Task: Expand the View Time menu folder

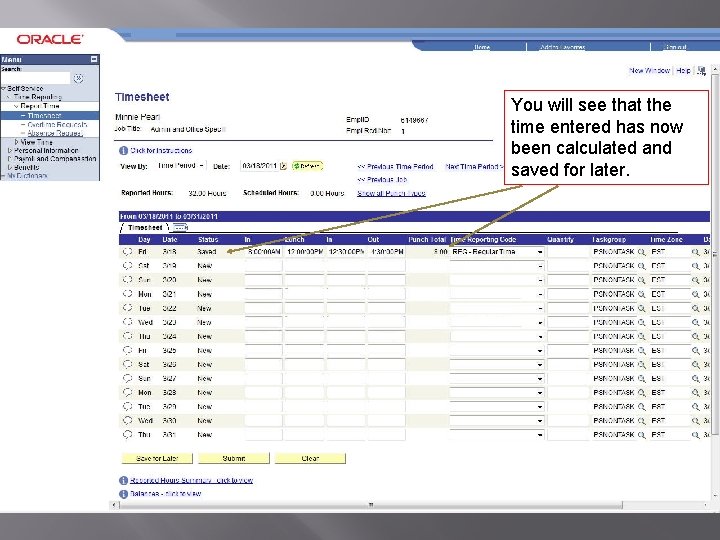Action: (17, 142)
